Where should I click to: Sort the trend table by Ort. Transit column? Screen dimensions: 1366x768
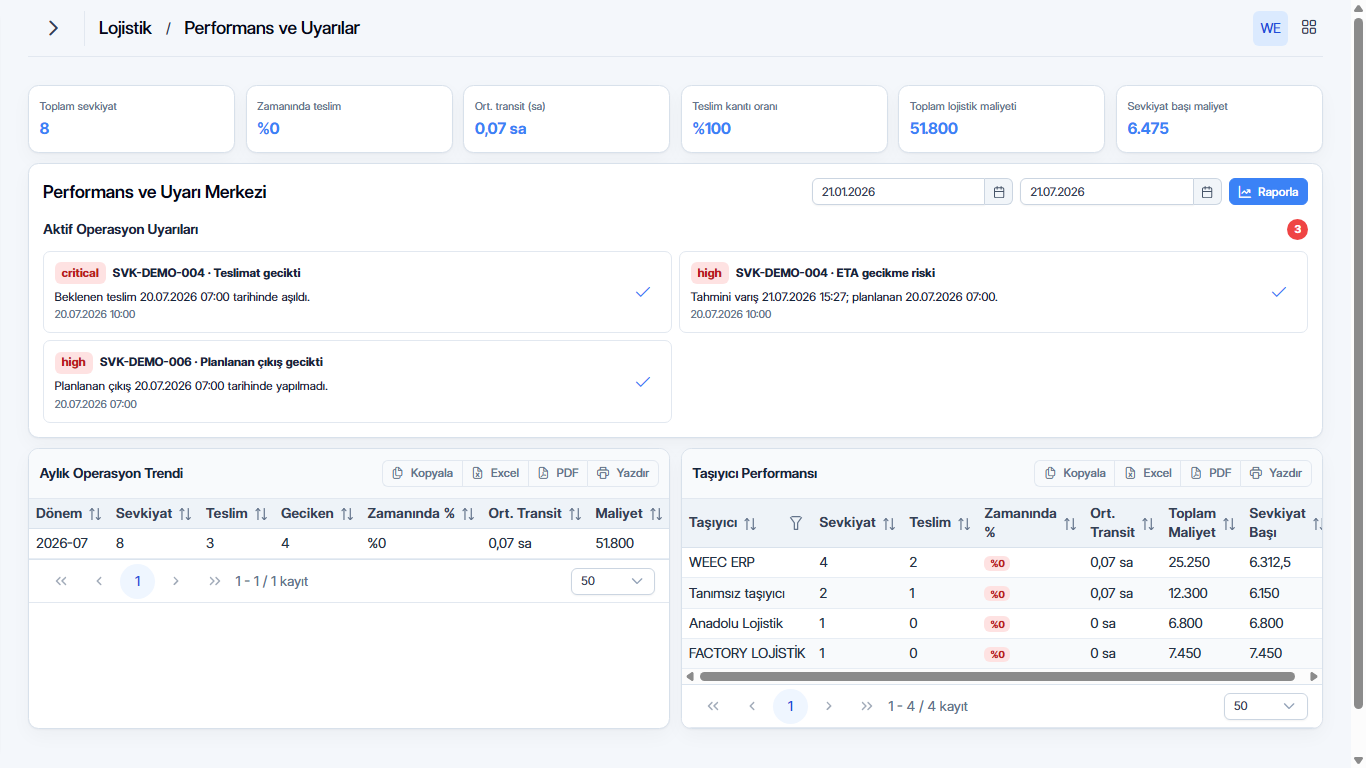[575, 513]
